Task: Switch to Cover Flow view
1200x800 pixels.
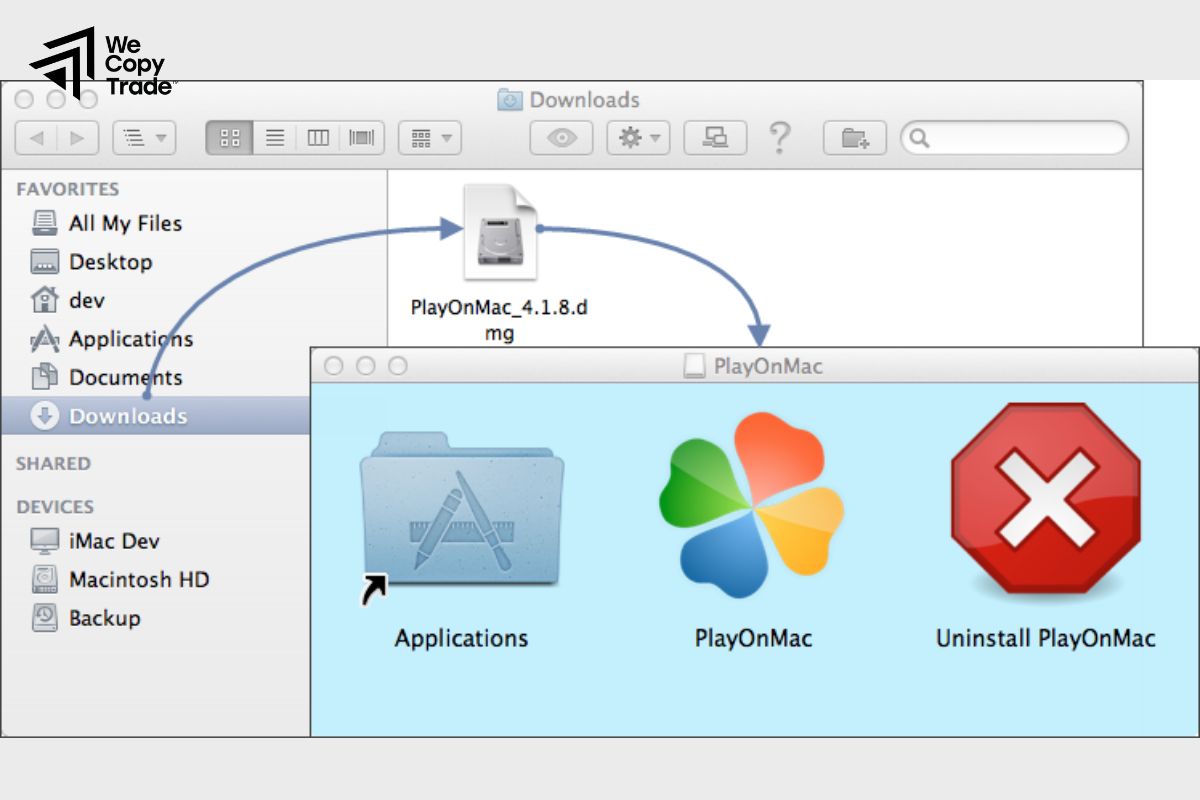Action: 362,138
